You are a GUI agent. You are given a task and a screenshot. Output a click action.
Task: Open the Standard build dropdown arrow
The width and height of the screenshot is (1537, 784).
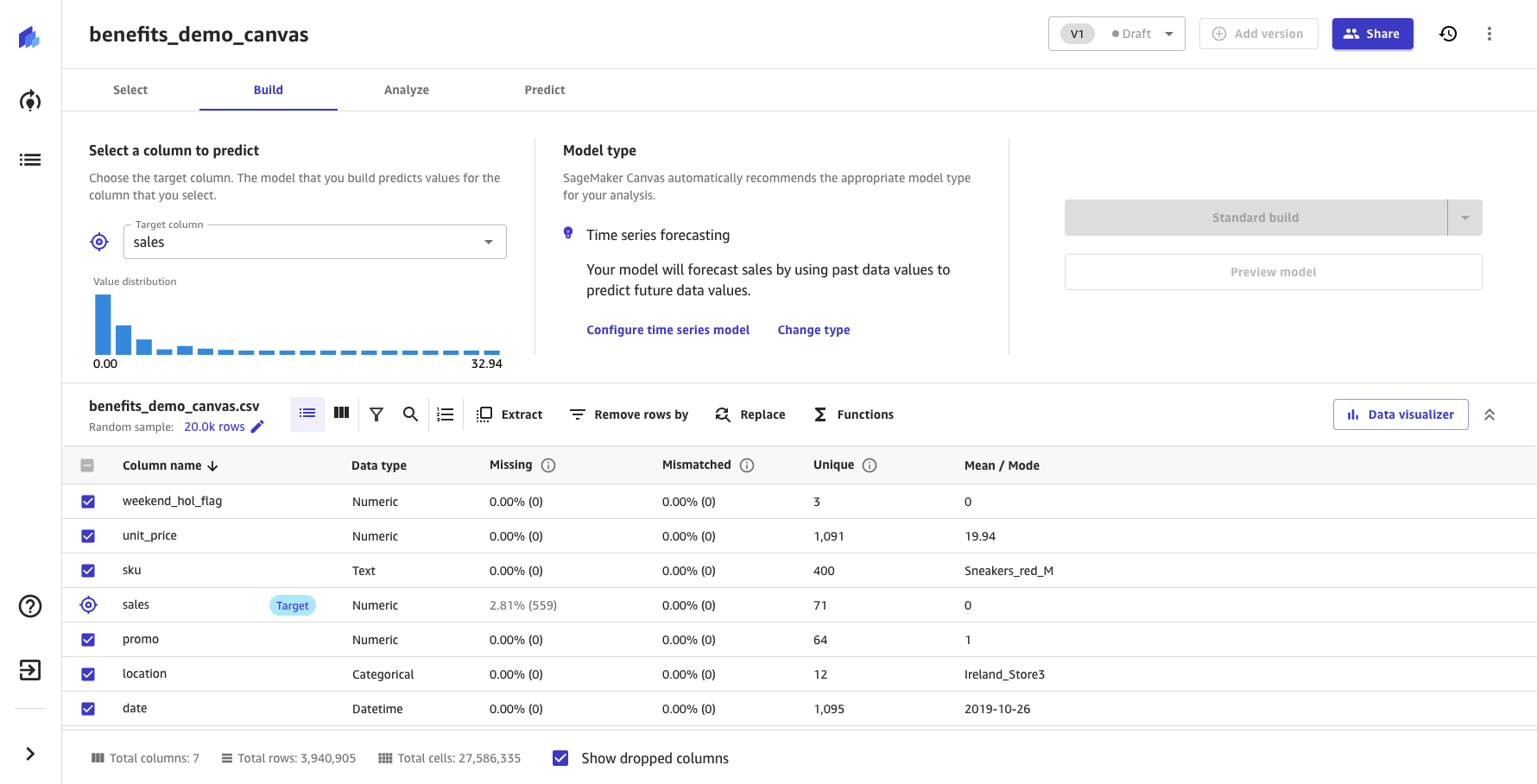(x=1465, y=218)
